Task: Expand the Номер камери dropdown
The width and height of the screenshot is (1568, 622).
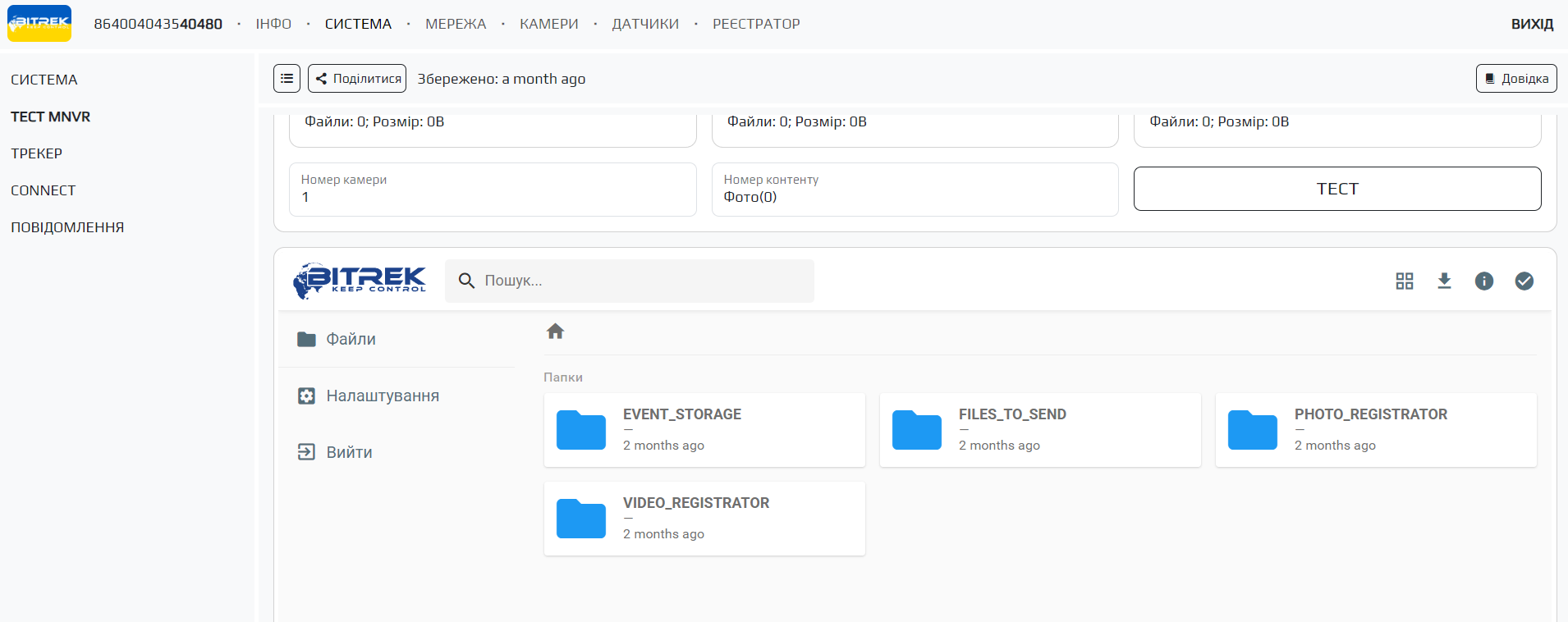Action: tap(493, 190)
